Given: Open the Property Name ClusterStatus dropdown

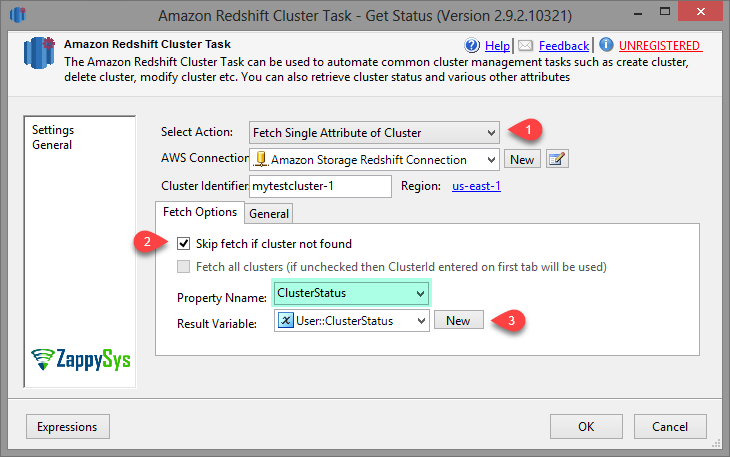Looking at the screenshot, I should (x=351, y=293).
